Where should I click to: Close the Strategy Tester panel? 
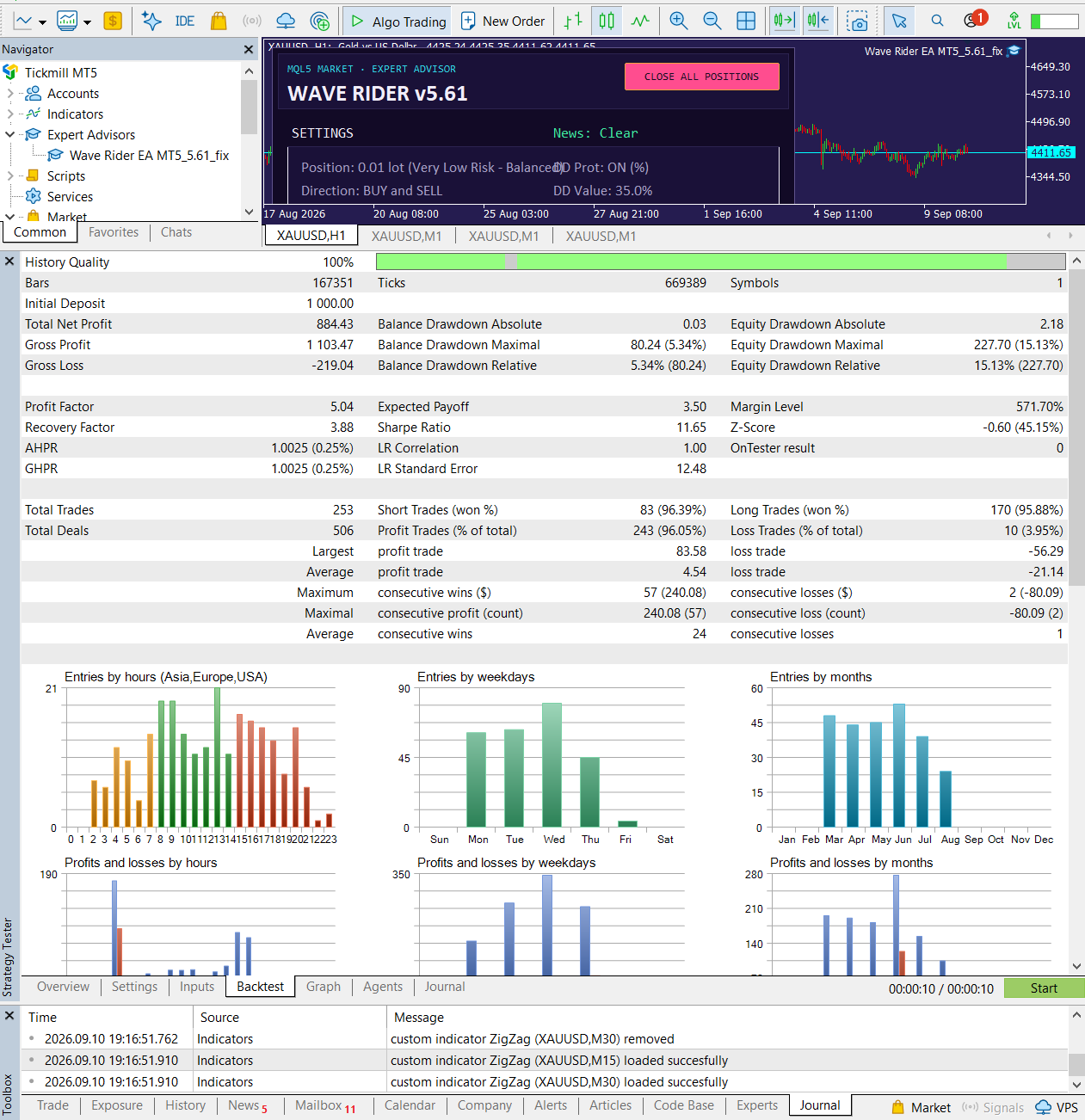click(9, 261)
